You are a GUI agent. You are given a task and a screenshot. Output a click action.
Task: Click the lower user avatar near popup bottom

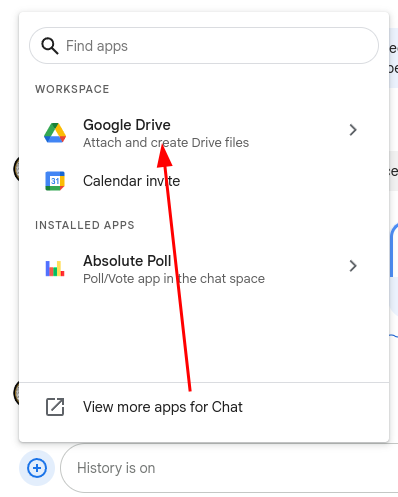click(x=16, y=393)
